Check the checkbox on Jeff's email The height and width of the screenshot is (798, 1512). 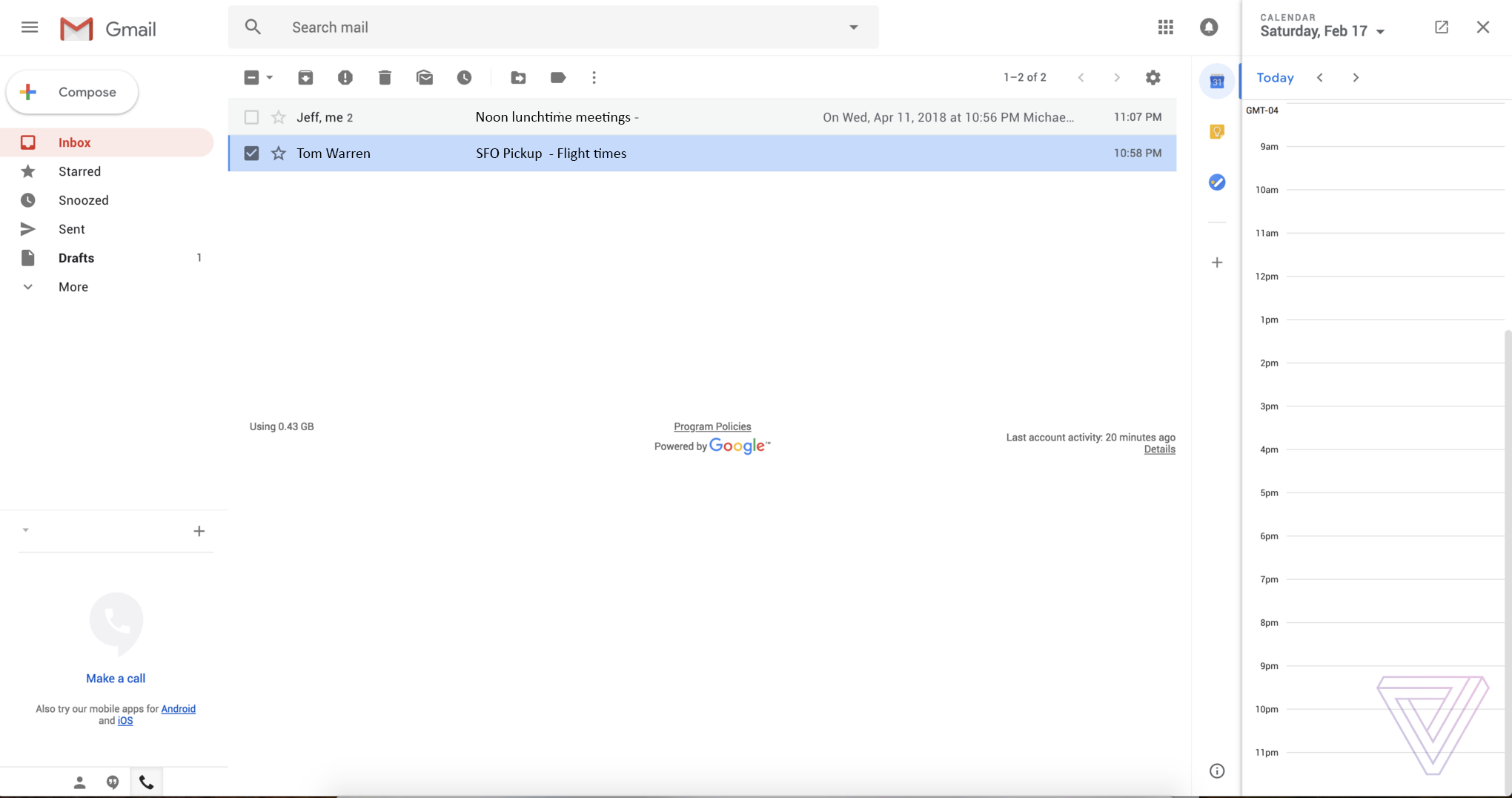point(251,116)
